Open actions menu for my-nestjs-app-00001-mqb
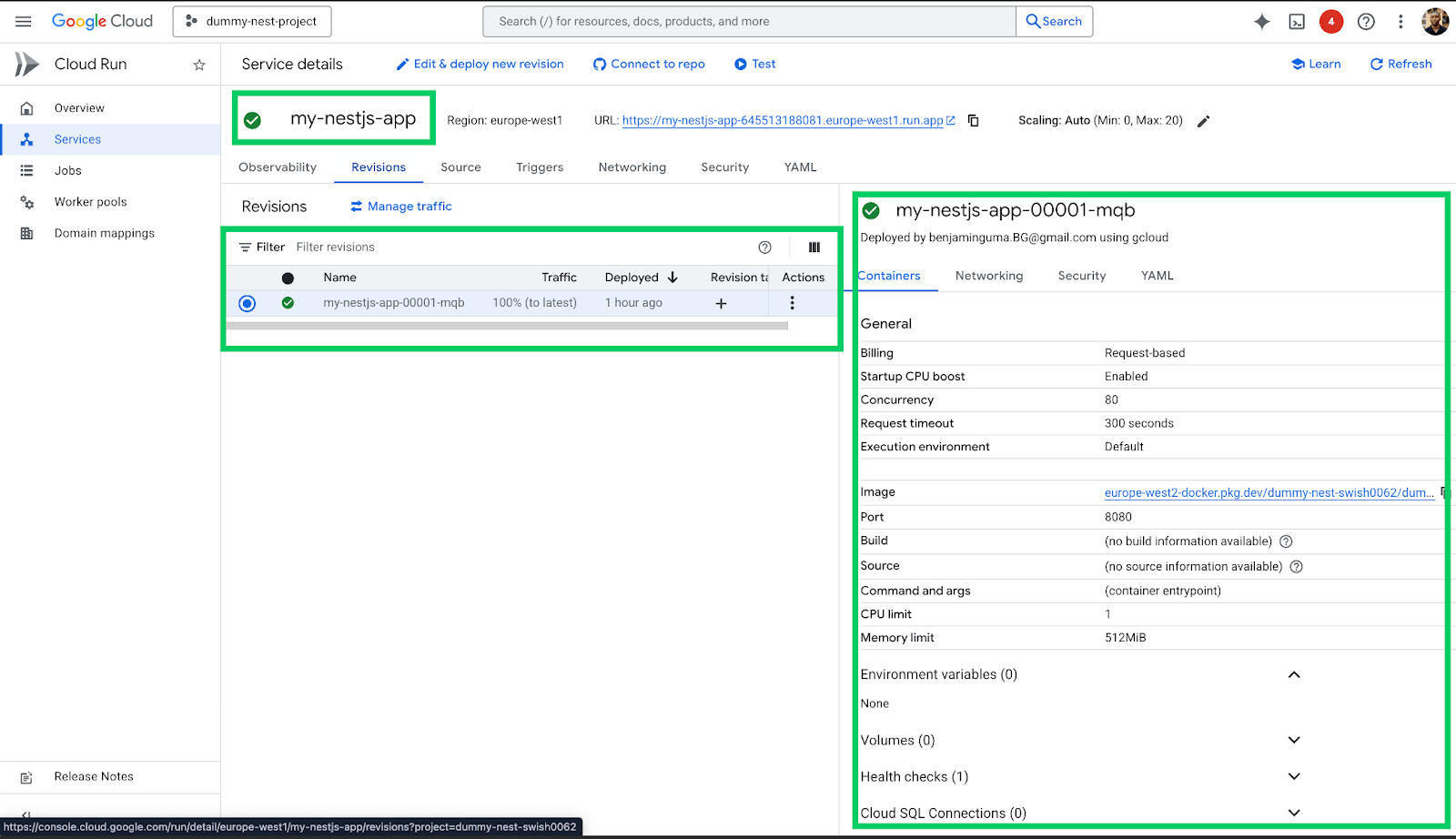Viewport: 1456px width, 839px height. (x=792, y=303)
